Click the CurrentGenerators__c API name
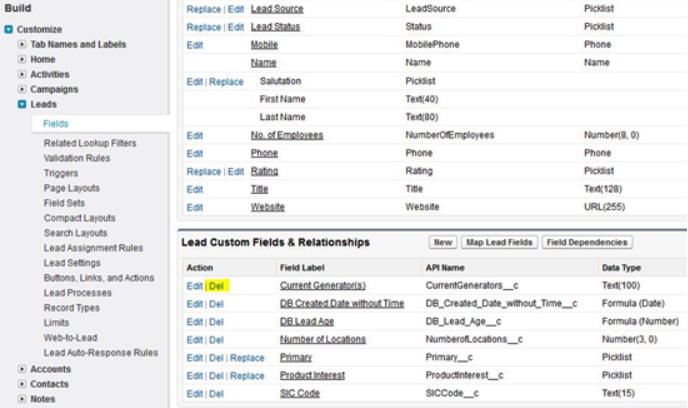Image resolution: width=688 pixels, height=408 pixels. point(472,285)
